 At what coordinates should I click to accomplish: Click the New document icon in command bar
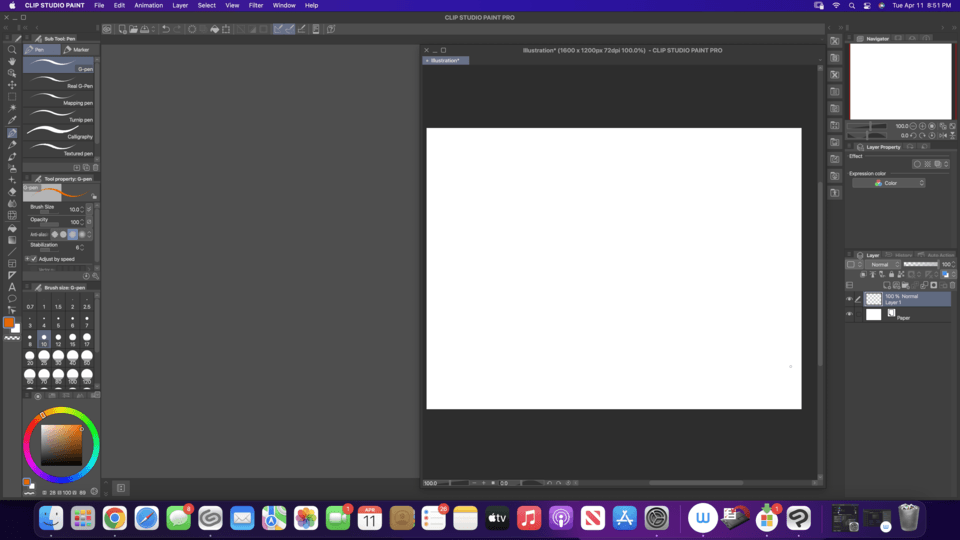tap(122, 29)
